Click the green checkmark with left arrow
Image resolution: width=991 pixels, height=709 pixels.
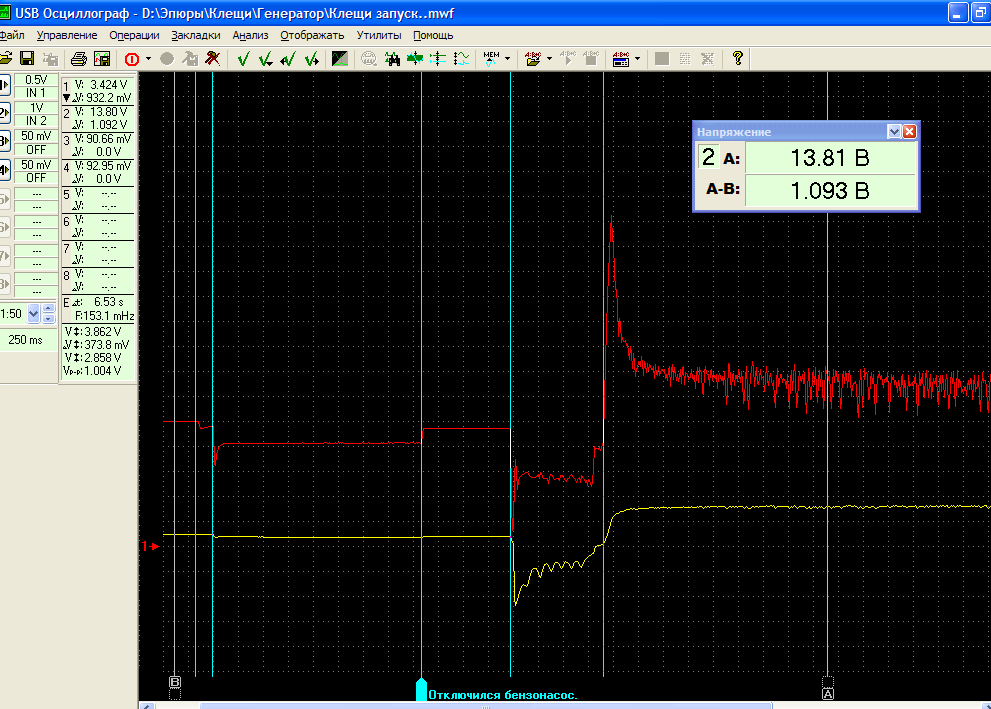tap(288, 59)
